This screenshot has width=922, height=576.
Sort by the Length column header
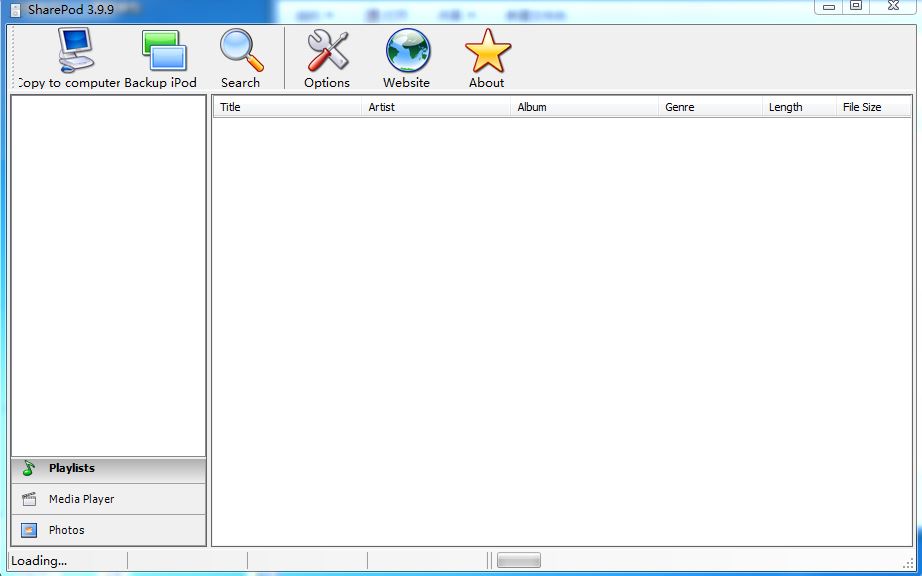[x=799, y=107]
